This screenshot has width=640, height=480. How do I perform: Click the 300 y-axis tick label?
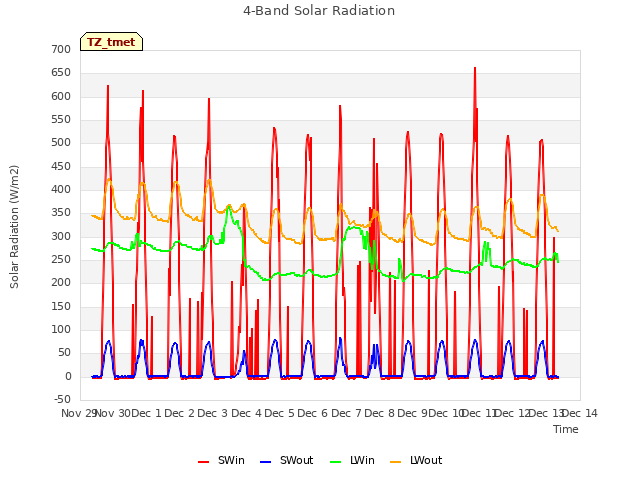coord(61,236)
